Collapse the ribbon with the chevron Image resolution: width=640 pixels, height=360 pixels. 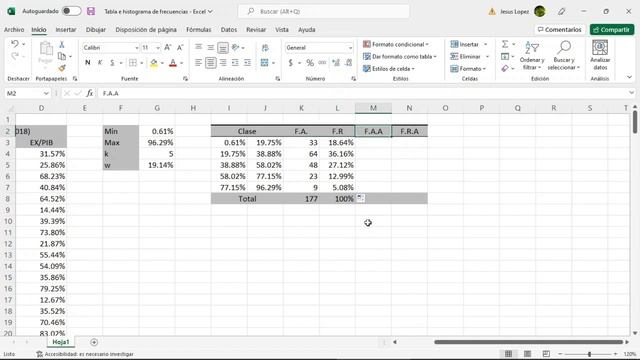[629, 77]
